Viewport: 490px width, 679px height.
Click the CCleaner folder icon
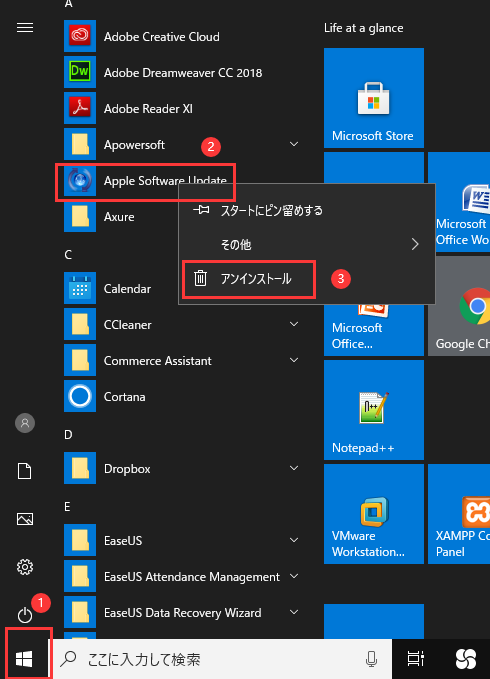pos(80,324)
